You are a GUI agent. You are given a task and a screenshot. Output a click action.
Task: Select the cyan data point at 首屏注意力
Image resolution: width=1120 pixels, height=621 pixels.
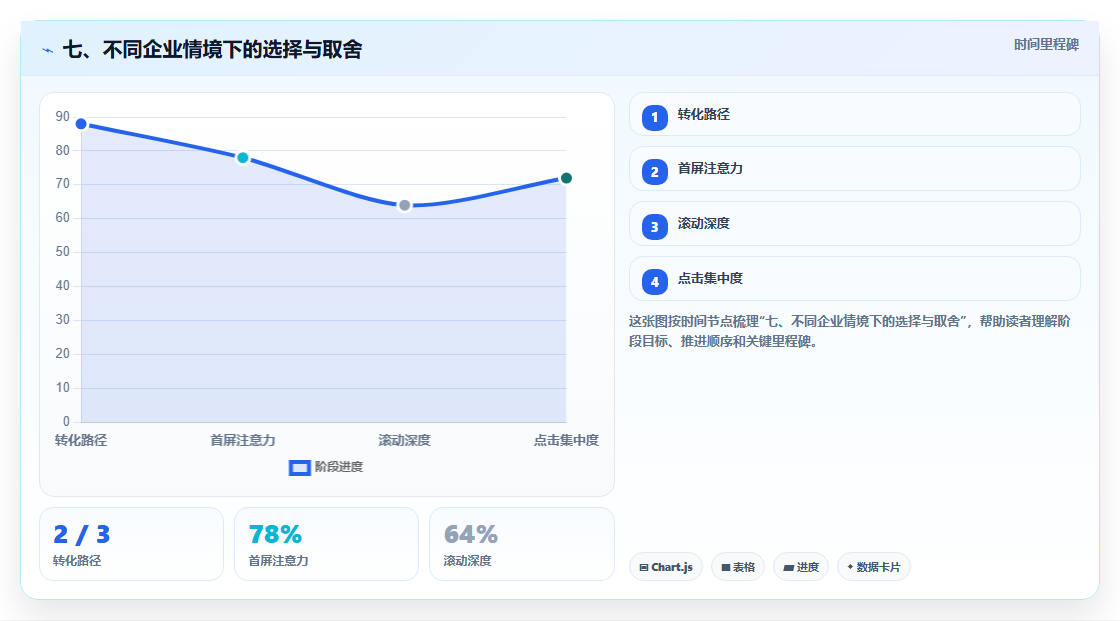point(243,158)
